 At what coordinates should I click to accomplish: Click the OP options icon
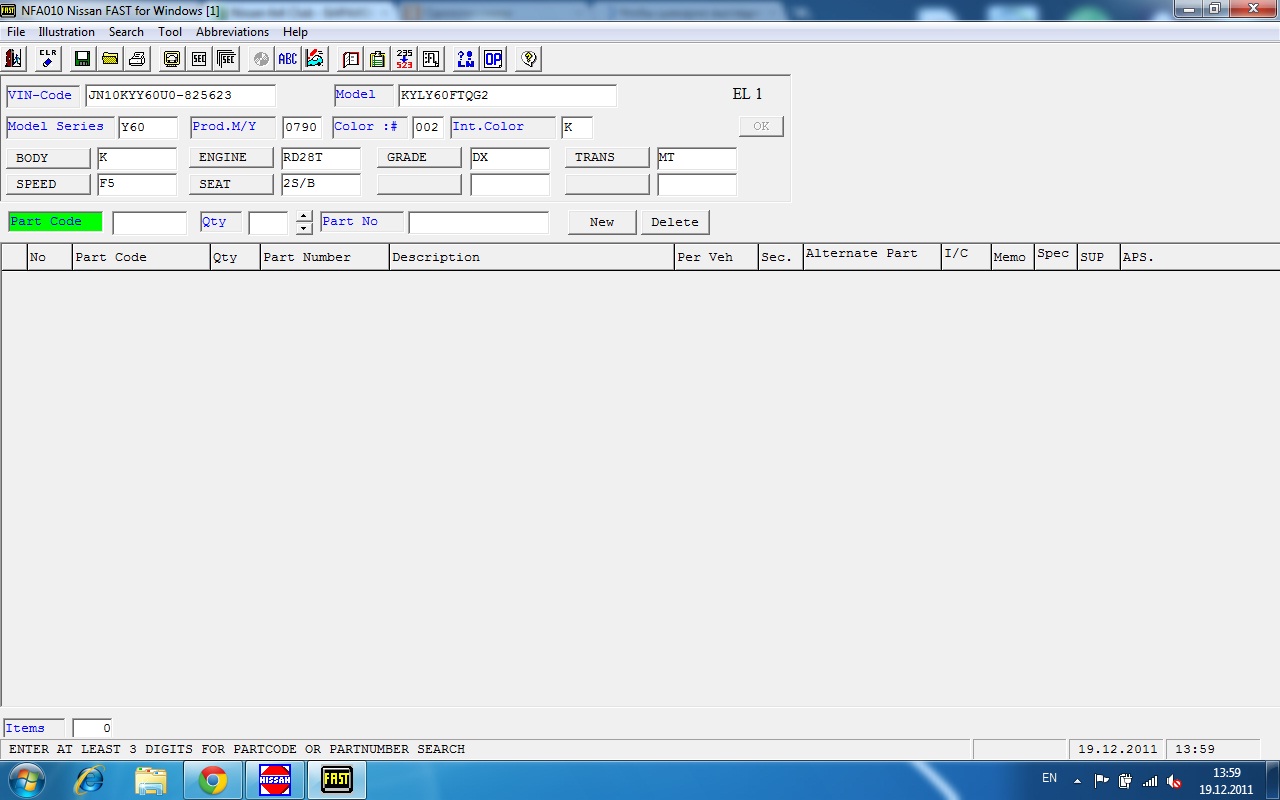pos(493,59)
